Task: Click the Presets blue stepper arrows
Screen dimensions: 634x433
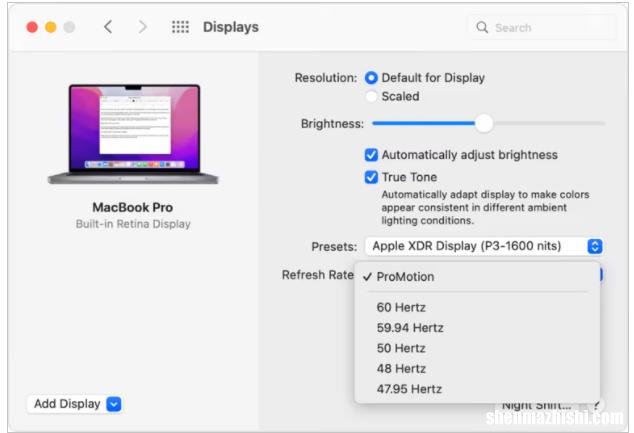Action: (x=595, y=246)
